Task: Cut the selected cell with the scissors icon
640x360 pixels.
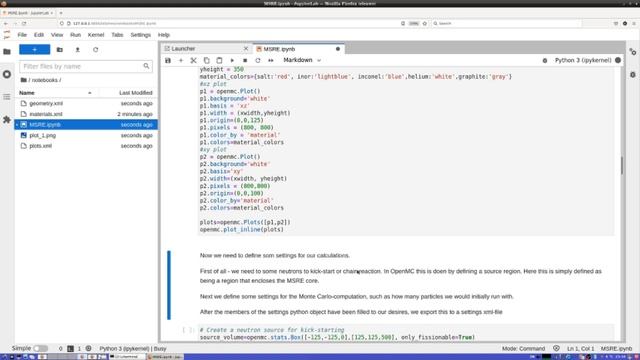Action: (x=193, y=60)
